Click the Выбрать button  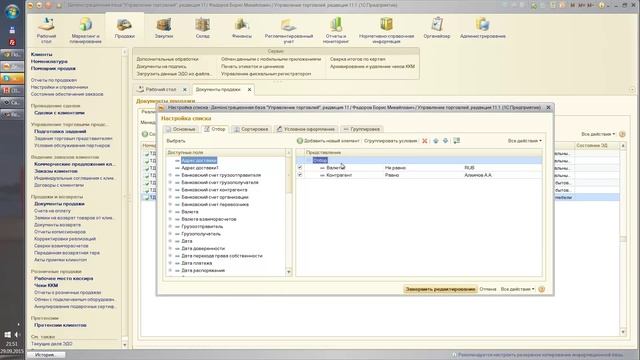tap(176, 141)
